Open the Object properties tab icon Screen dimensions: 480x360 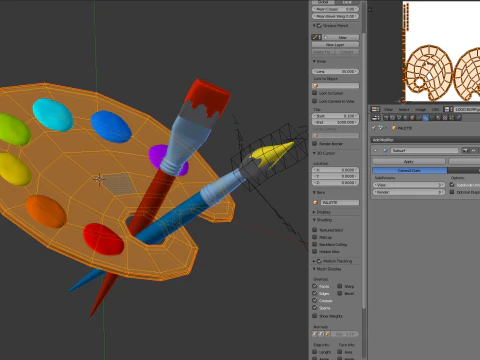[x=412, y=118]
